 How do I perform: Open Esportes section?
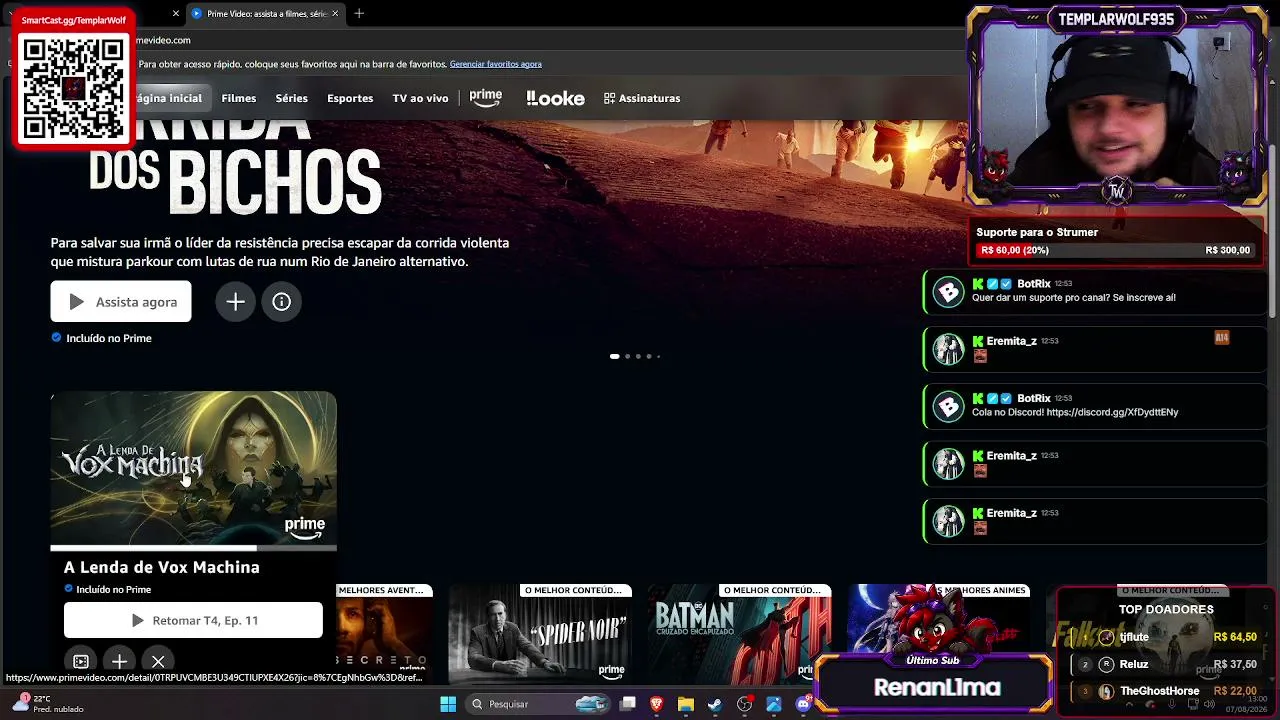pos(350,98)
